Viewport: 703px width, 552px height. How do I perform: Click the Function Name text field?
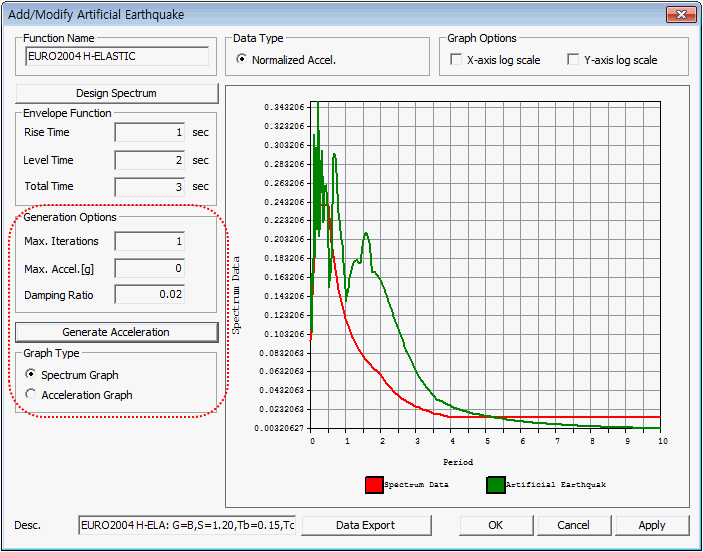(x=116, y=57)
